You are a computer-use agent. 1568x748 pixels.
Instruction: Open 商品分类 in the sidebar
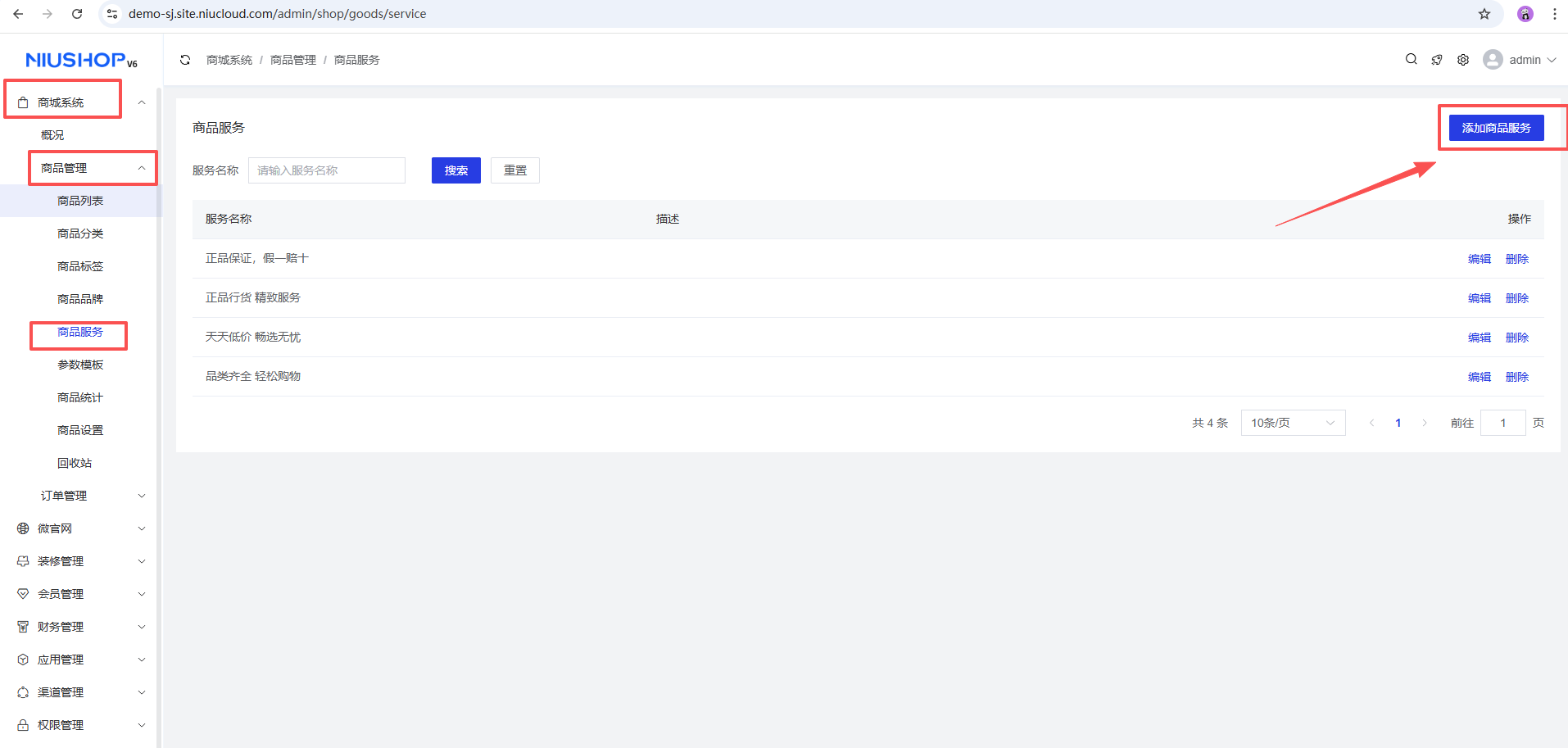pos(80,233)
